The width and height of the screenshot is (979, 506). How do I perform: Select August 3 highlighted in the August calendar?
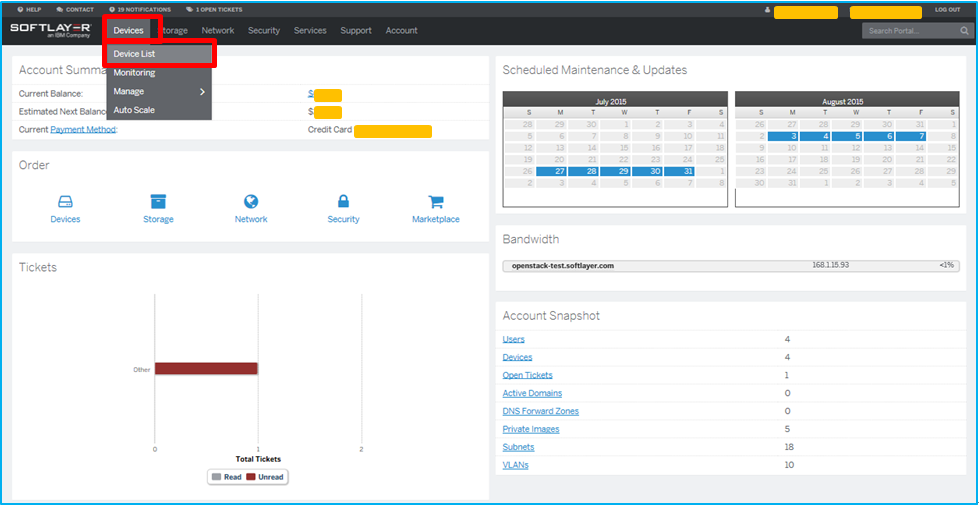pyautogui.click(x=783, y=136)
